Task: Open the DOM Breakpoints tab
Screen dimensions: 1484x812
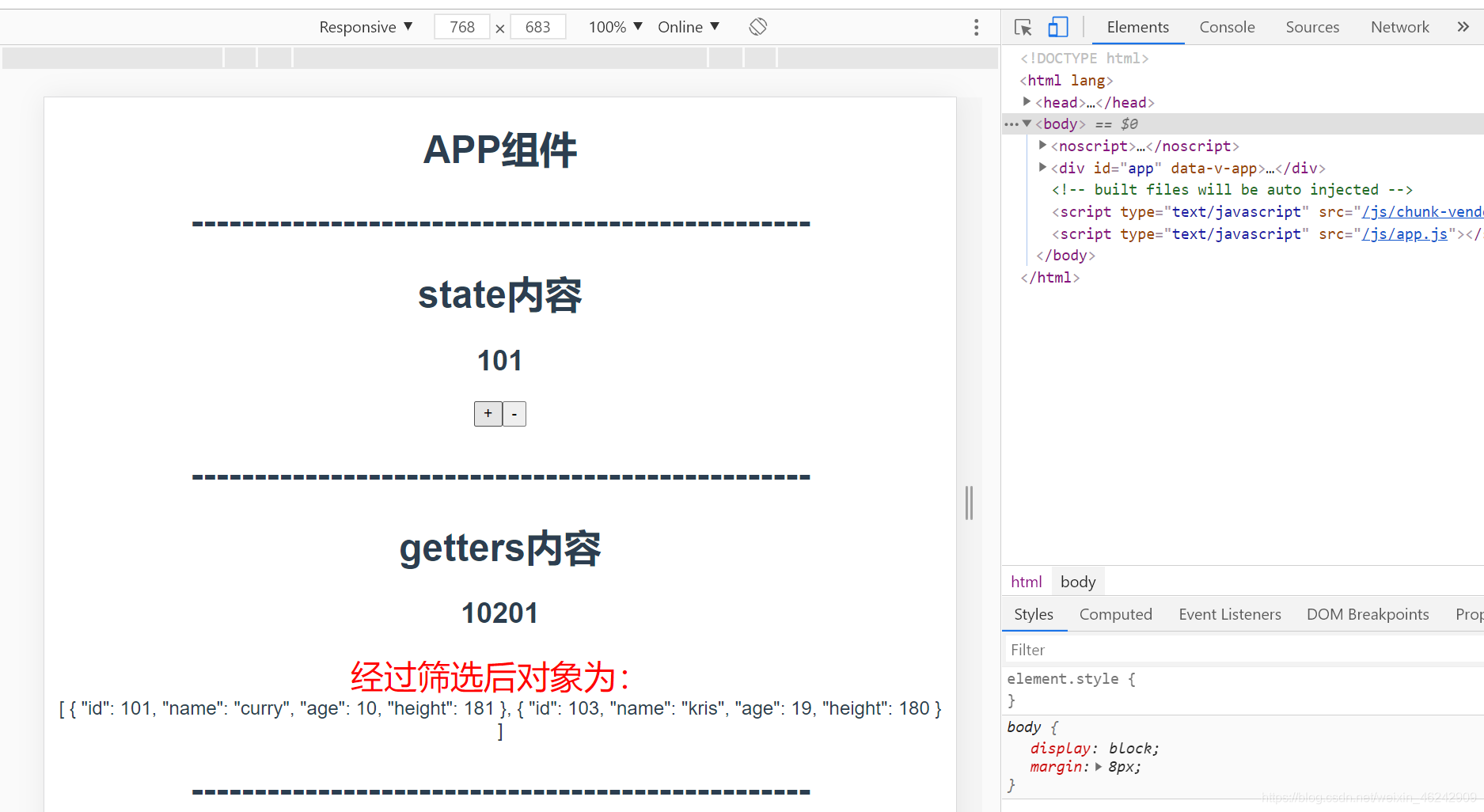Action: click(x=1368, y=614)
